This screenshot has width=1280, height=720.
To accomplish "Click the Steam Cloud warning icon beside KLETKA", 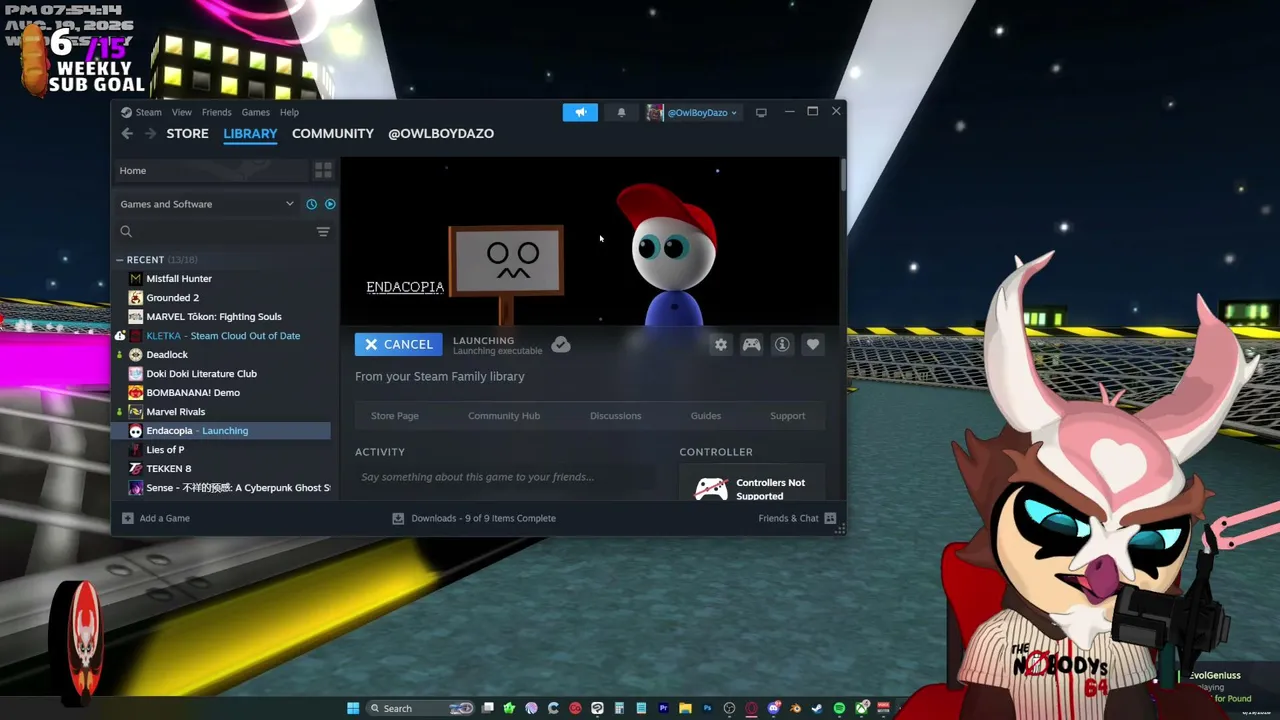I will click(x=120, y=336).
